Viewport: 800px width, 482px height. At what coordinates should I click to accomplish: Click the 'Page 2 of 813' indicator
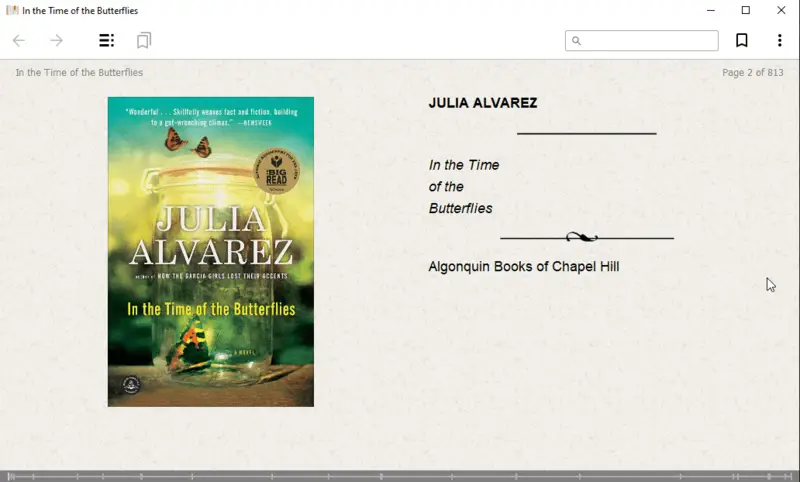(x=753, y=72)
